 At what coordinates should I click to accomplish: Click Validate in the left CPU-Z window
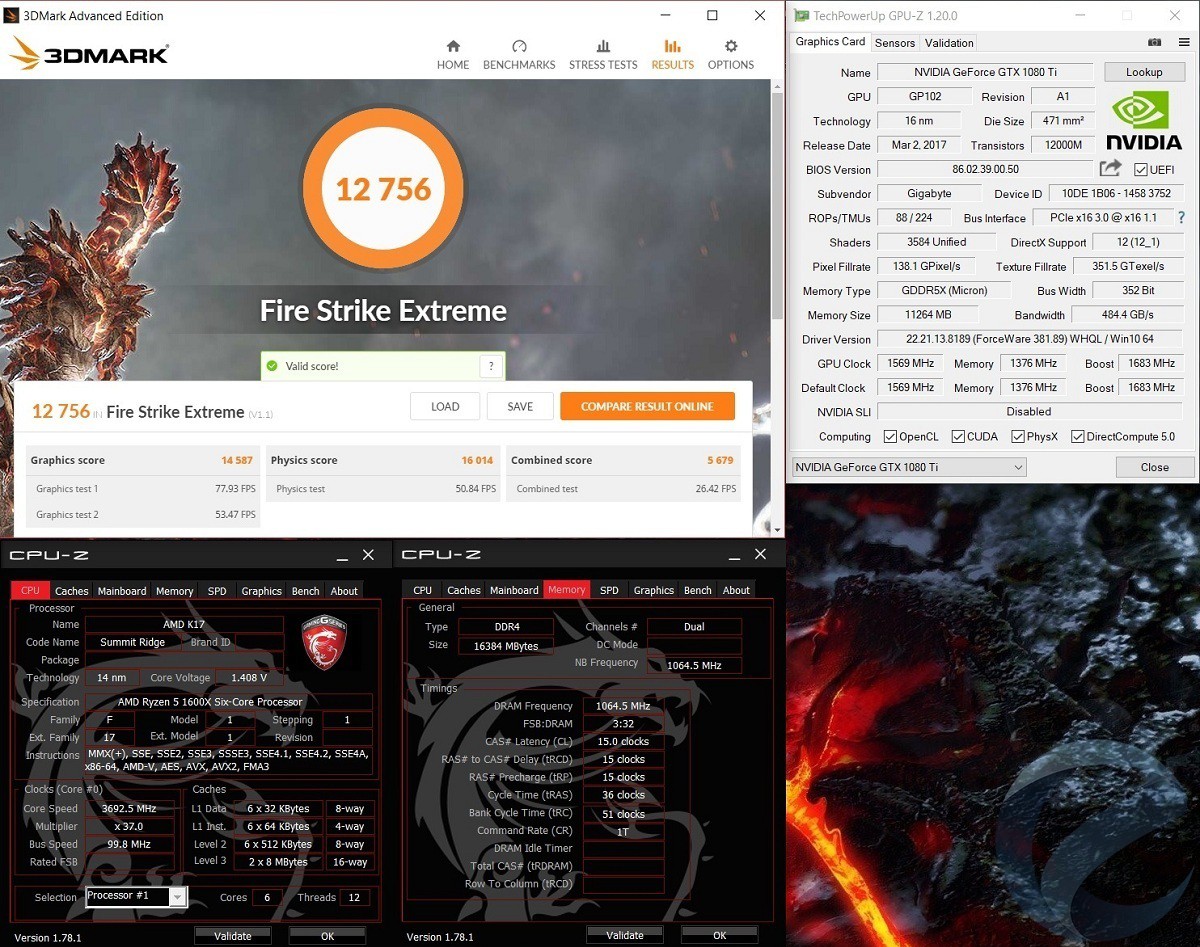click(x=233, y=936)
